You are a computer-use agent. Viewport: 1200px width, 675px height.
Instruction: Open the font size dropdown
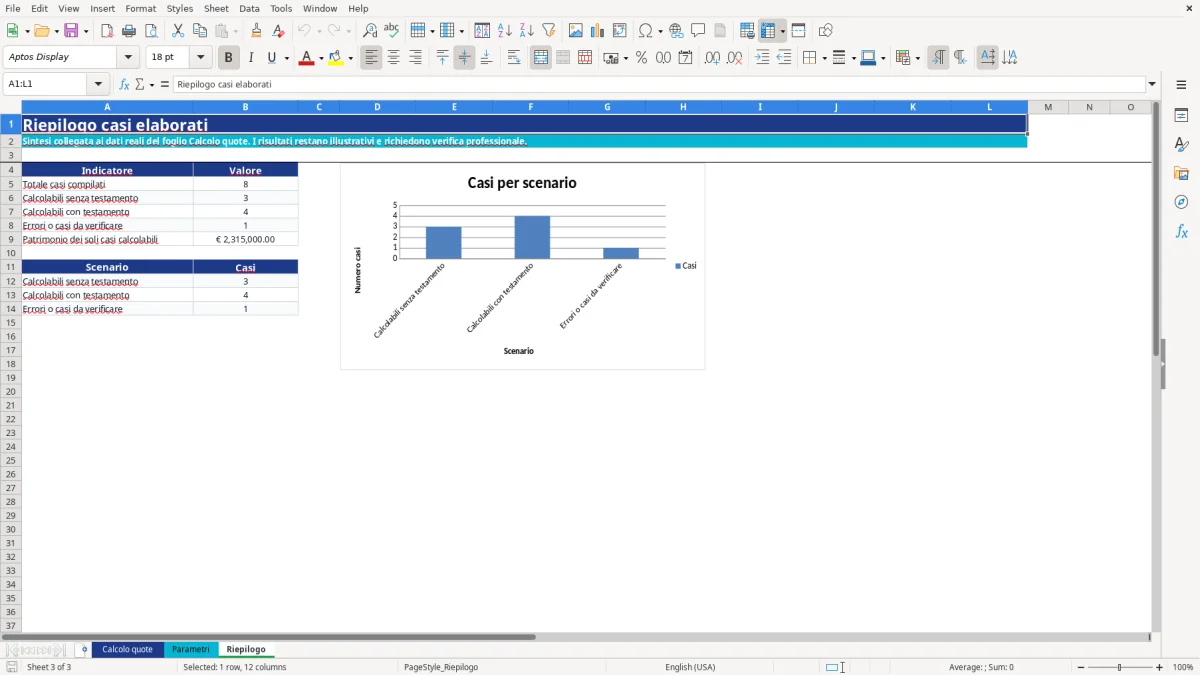click(200, 58)
